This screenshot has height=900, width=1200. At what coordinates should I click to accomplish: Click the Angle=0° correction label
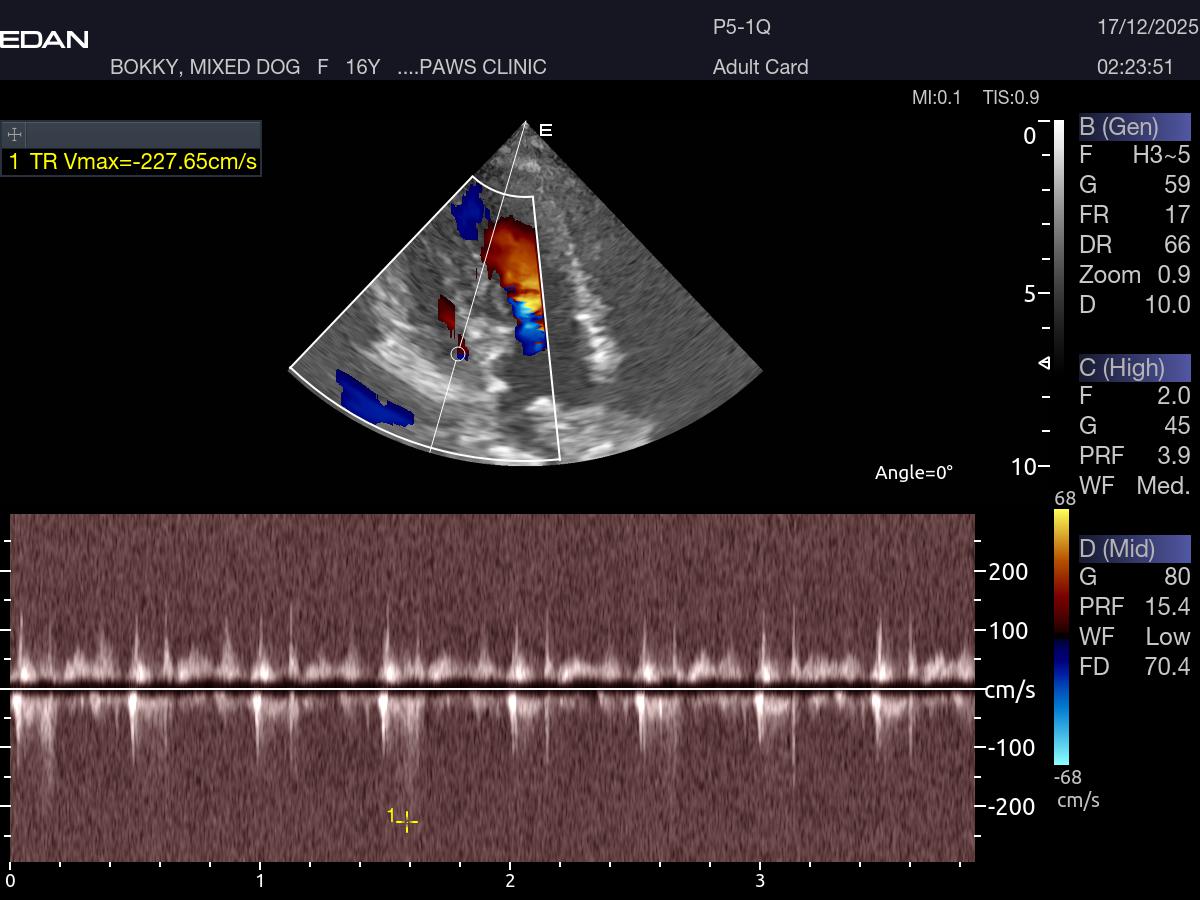pos(913,472)
